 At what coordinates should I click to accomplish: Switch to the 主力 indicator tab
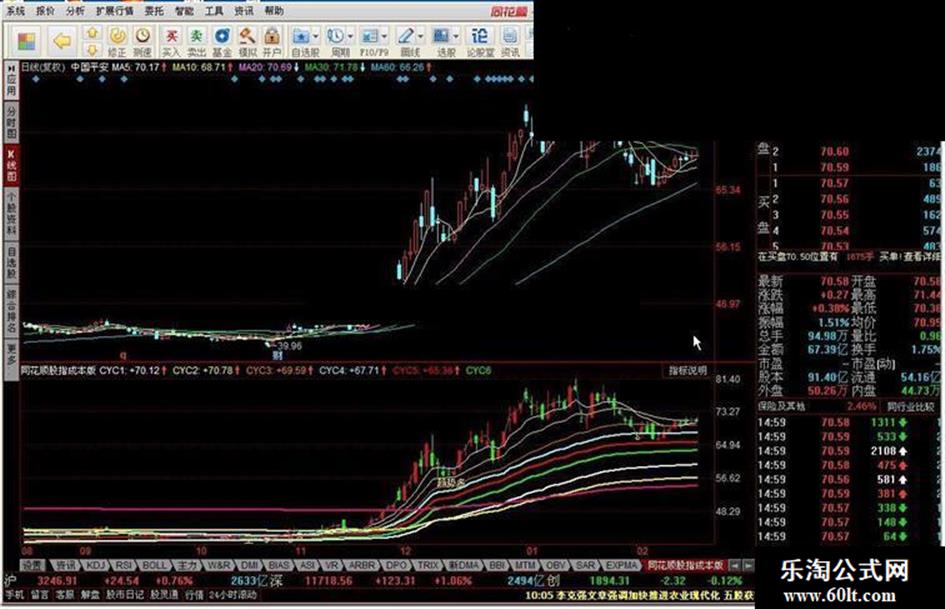click(187, 566)
